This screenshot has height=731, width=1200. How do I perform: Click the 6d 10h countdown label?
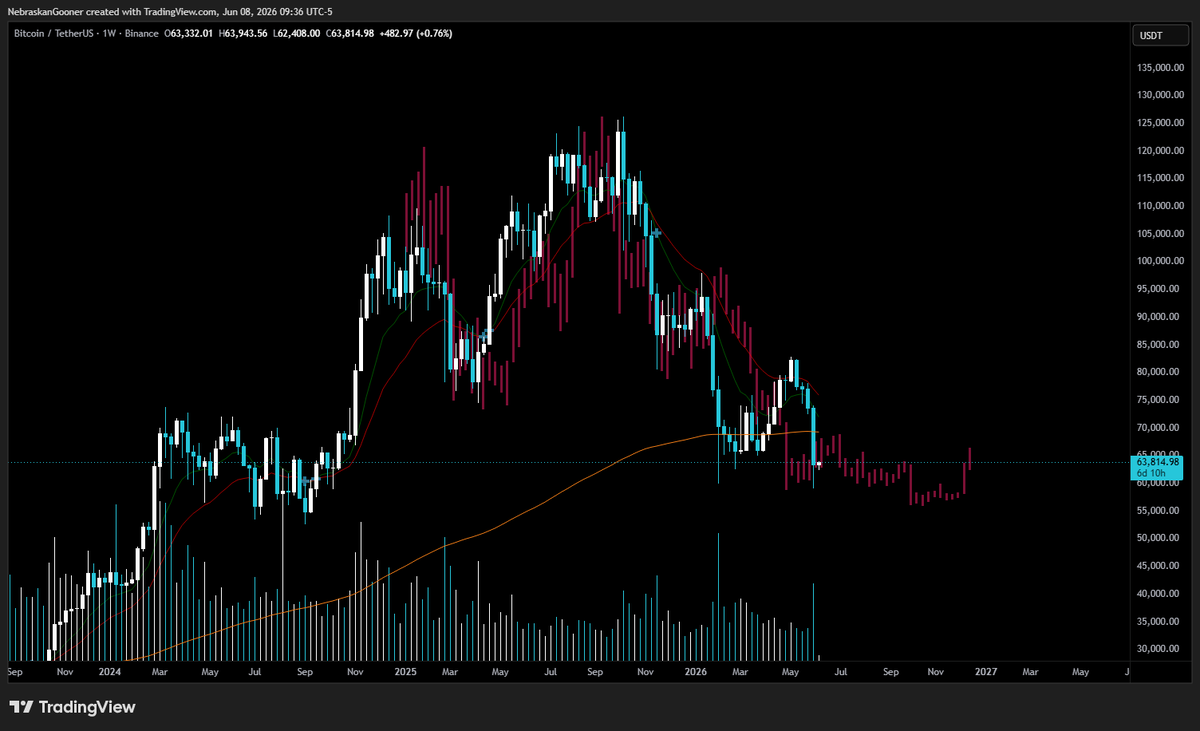coord(1150,473)
